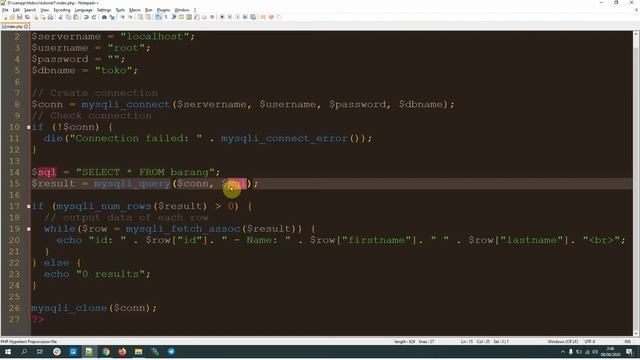This screenshot has width=640, height=360.
Task: Close the index.php tab with its X
Action: pos(26,27)
